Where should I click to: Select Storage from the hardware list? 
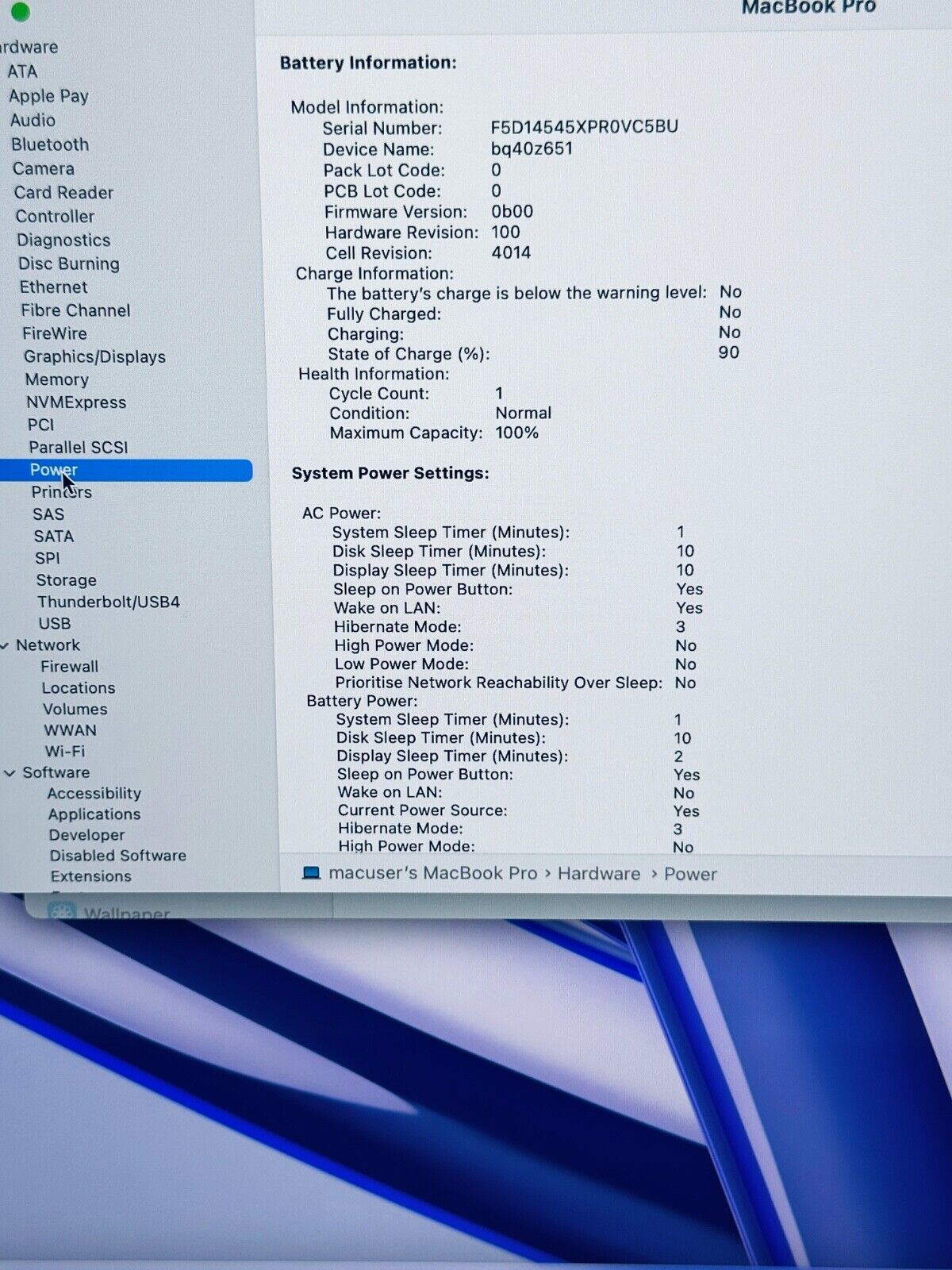66,580
